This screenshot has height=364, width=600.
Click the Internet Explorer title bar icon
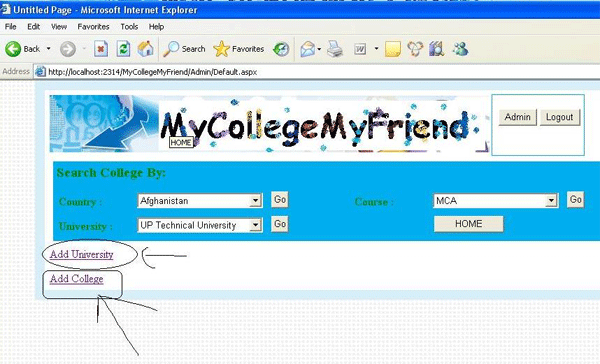click(x=5, y=9)
